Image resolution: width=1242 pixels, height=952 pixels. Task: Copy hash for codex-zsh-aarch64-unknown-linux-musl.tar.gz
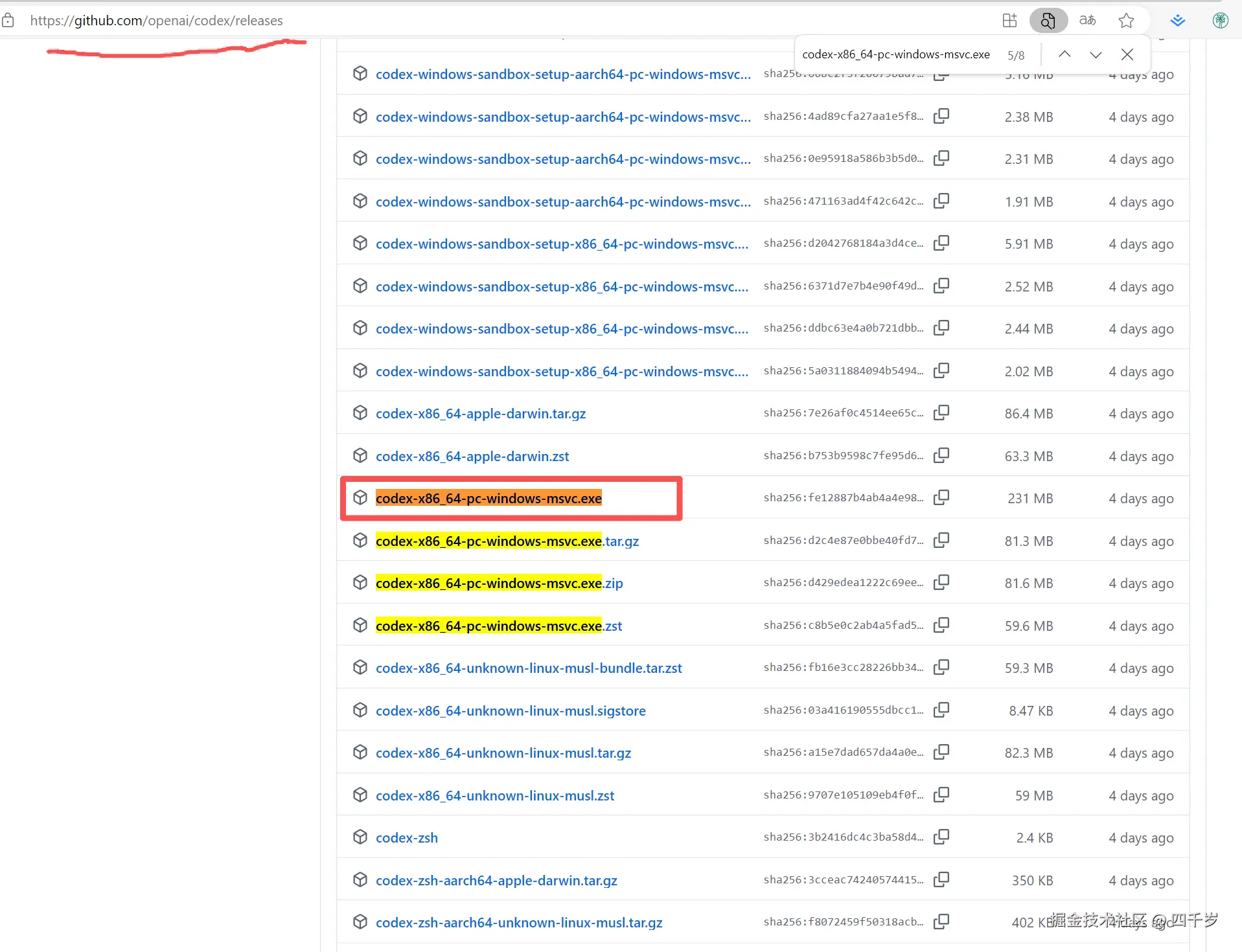[x=941, y=922]
